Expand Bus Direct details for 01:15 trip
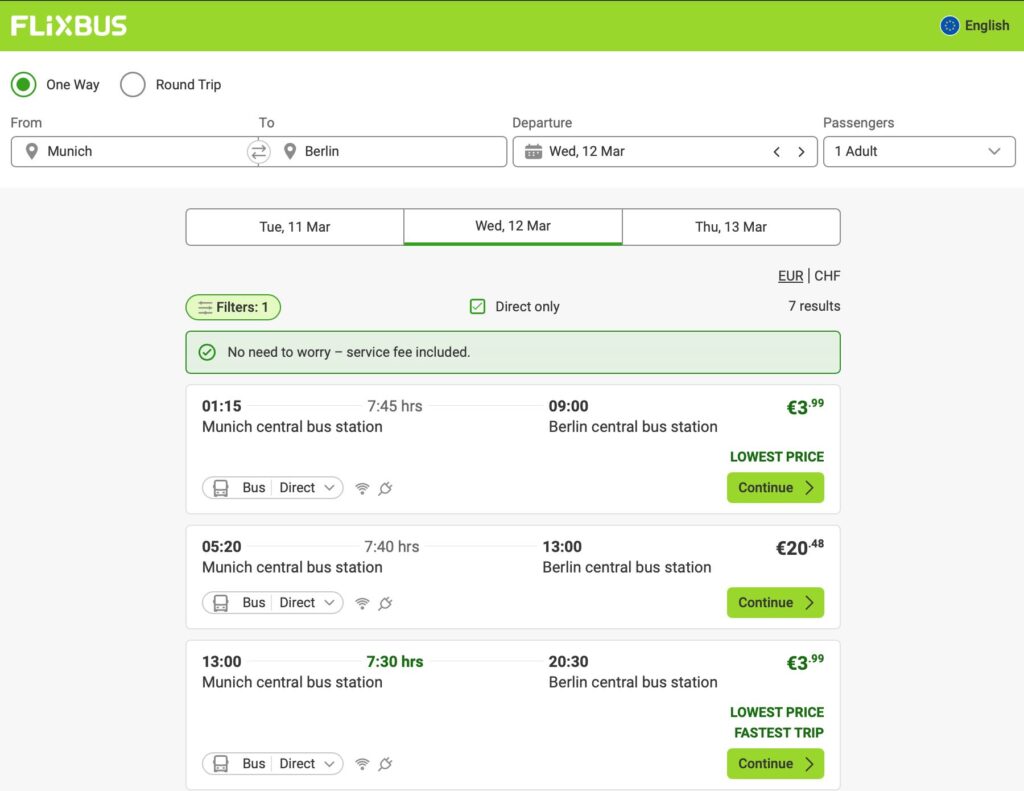The width and height of the screenshot is (1024, 791). tap(272, 488)
